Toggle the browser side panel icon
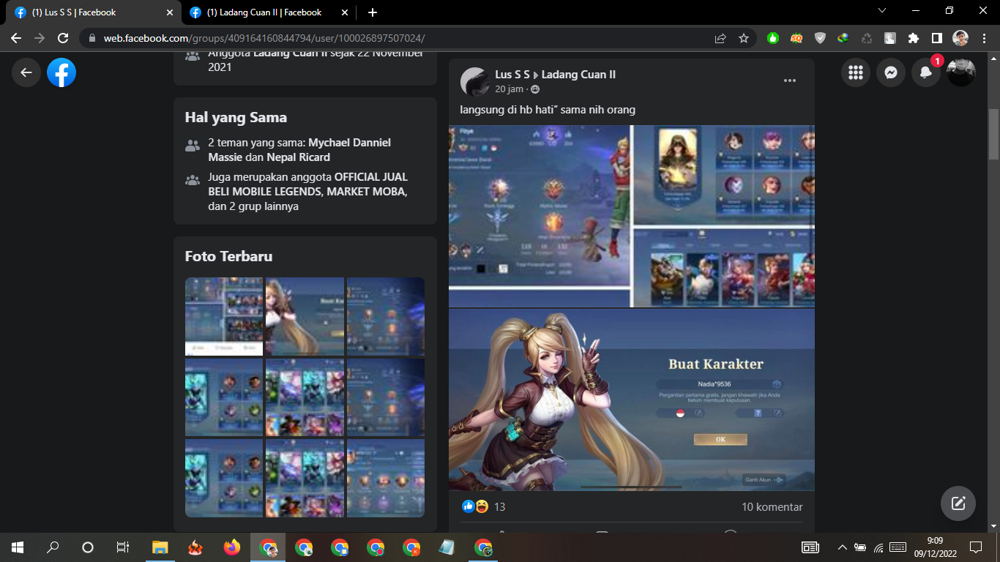 pyautogui.click(x=937, y=38)
